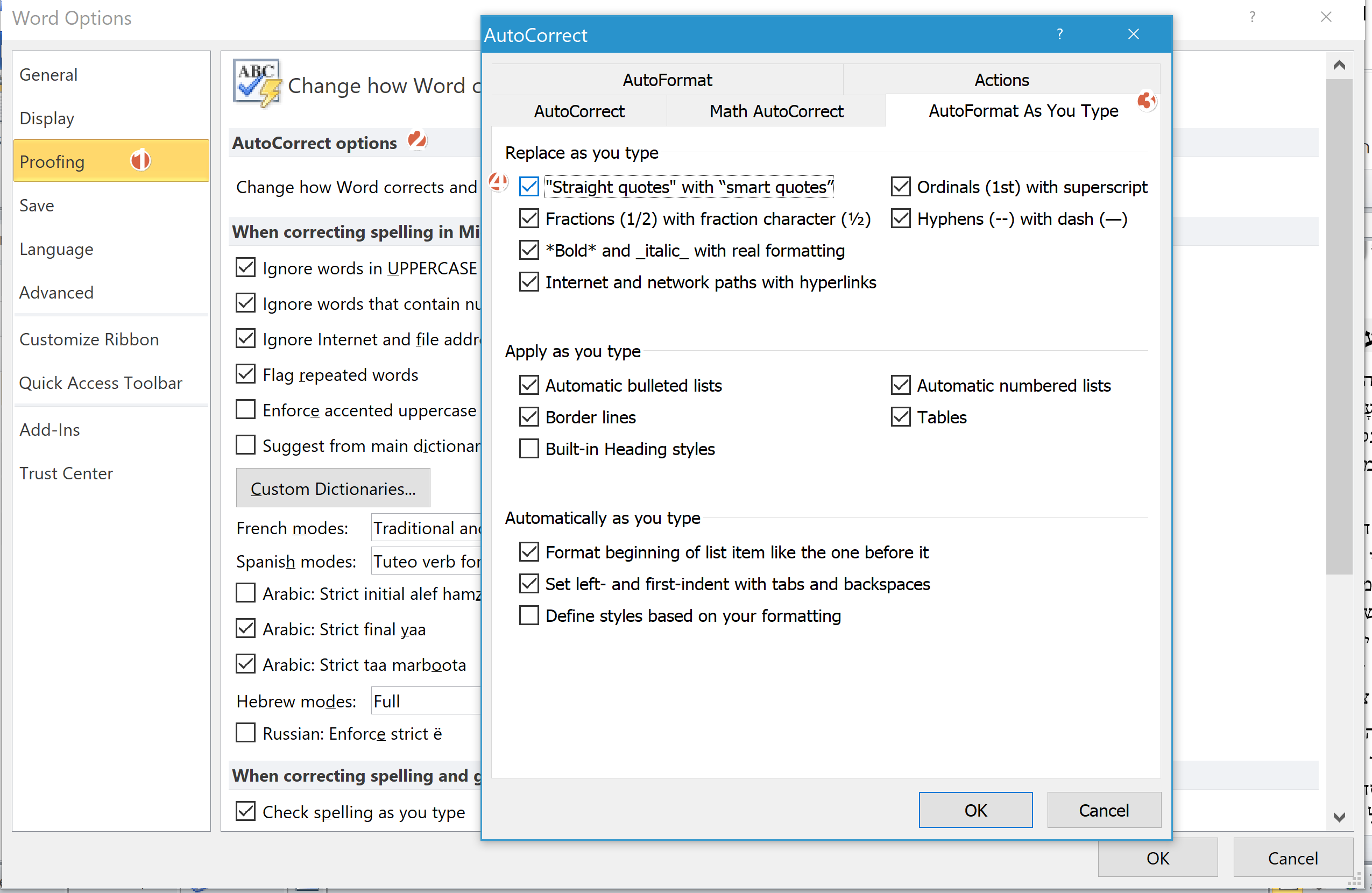Click the Custom Dictionaries button
The image size is (1372, 893).
click(333, 488)
